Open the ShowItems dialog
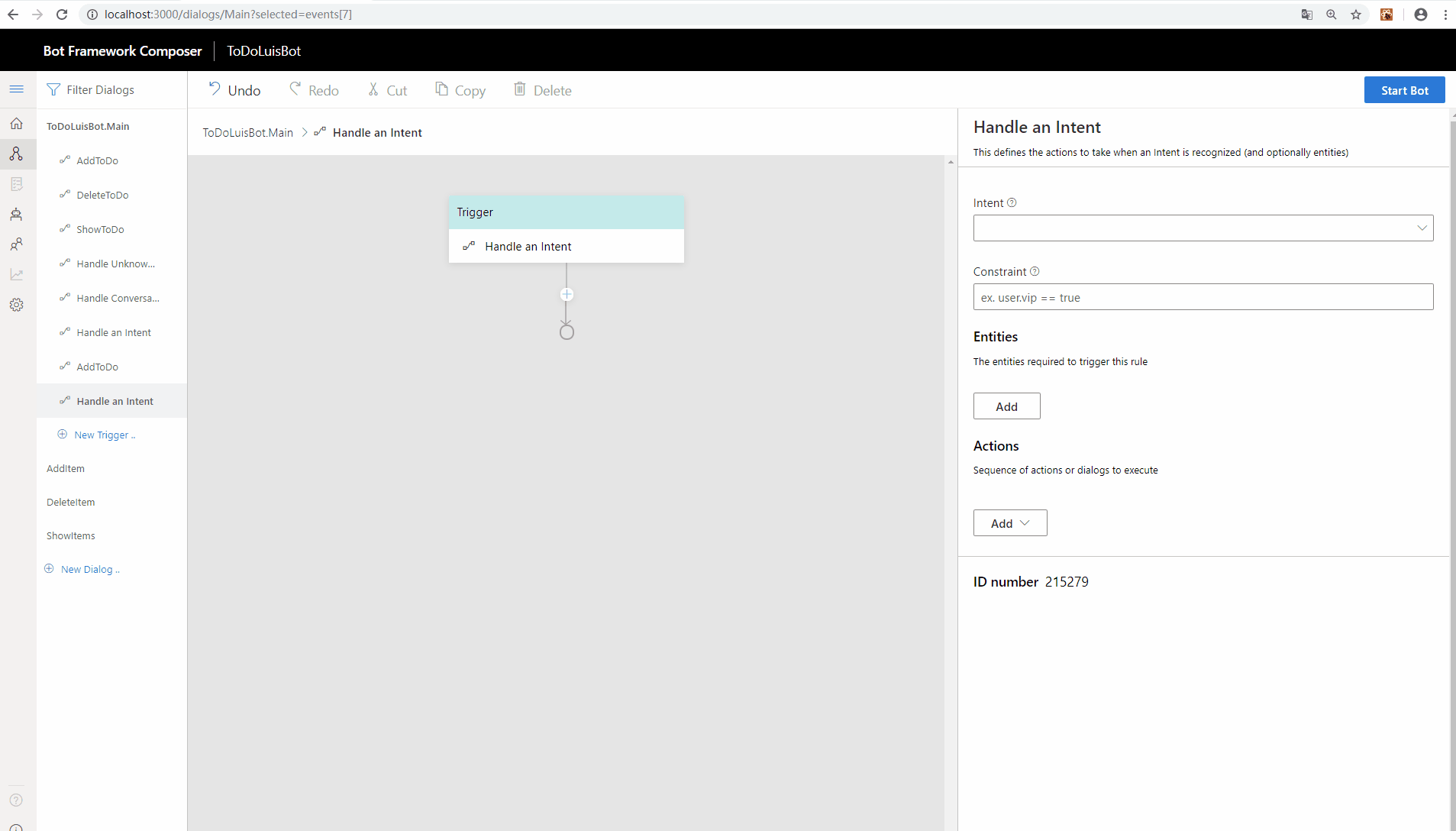Image resolution: width=1456 pixels, height=831 pixels. click(71, 535)
